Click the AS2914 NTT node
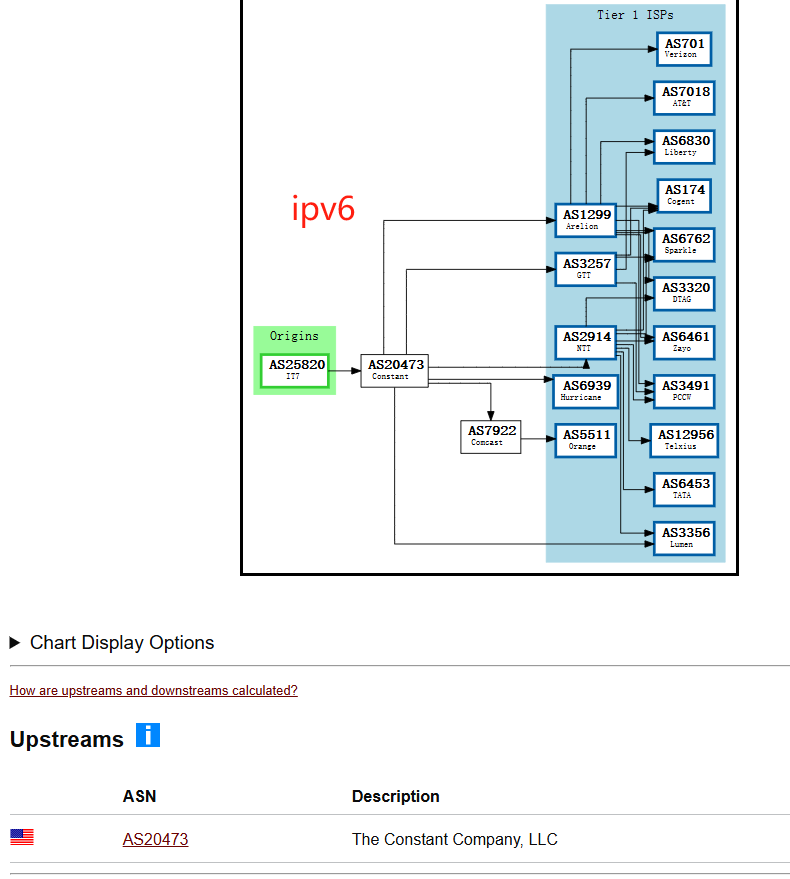The image size is (790, 879). click(586, 343)
